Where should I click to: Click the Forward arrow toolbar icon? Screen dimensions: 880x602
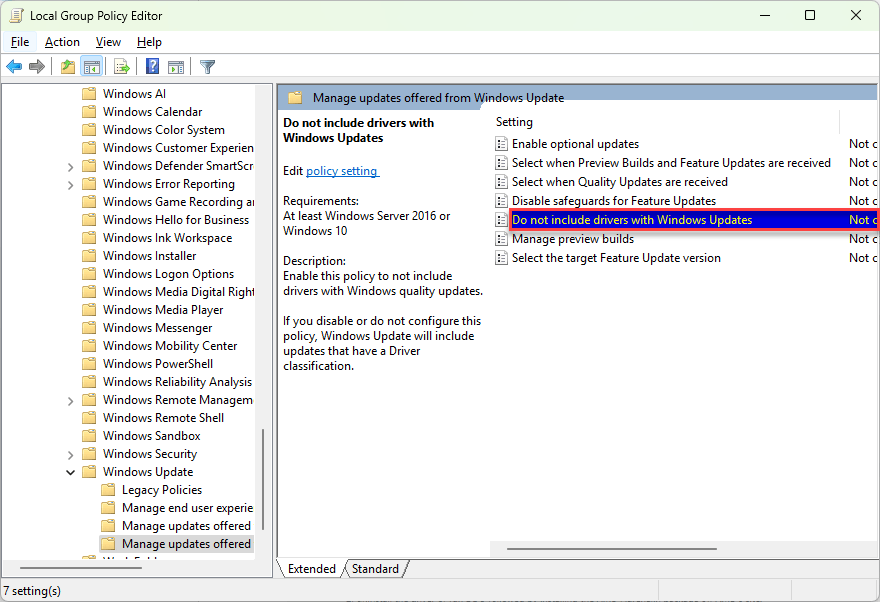point(37,67)
